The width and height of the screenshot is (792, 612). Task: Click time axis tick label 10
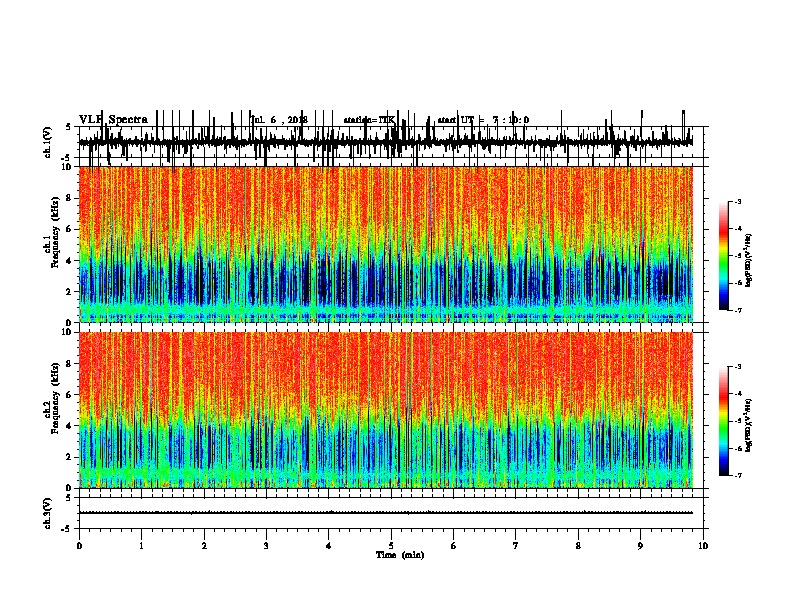coord(703,546)
